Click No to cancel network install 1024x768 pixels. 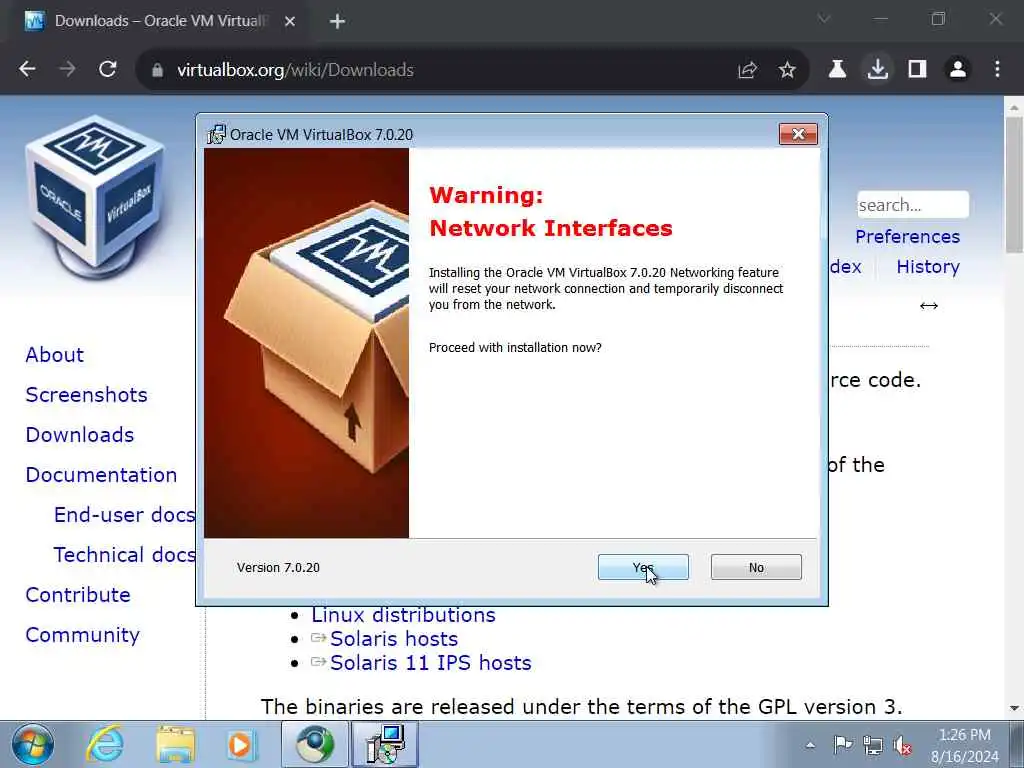click(756, 567)
